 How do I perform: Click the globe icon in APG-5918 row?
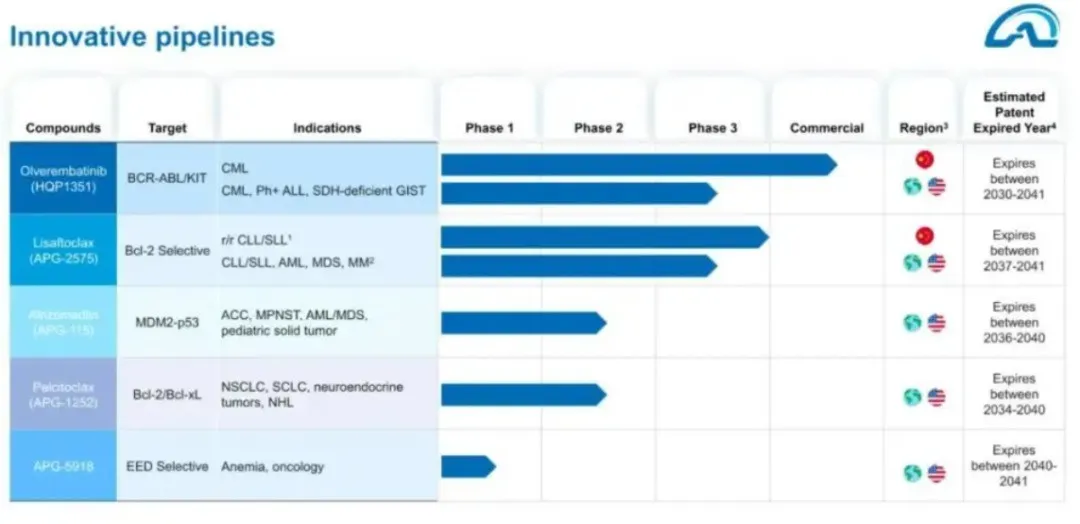coord(912,473)
